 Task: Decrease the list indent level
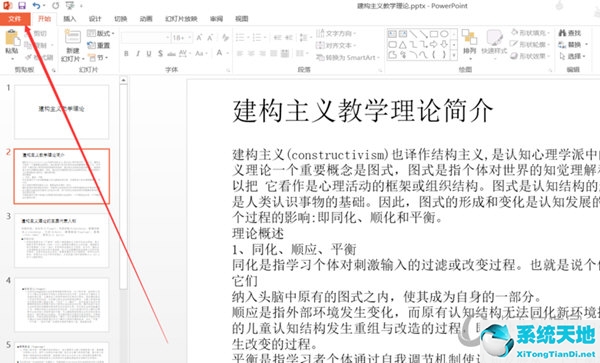point(278,37)
